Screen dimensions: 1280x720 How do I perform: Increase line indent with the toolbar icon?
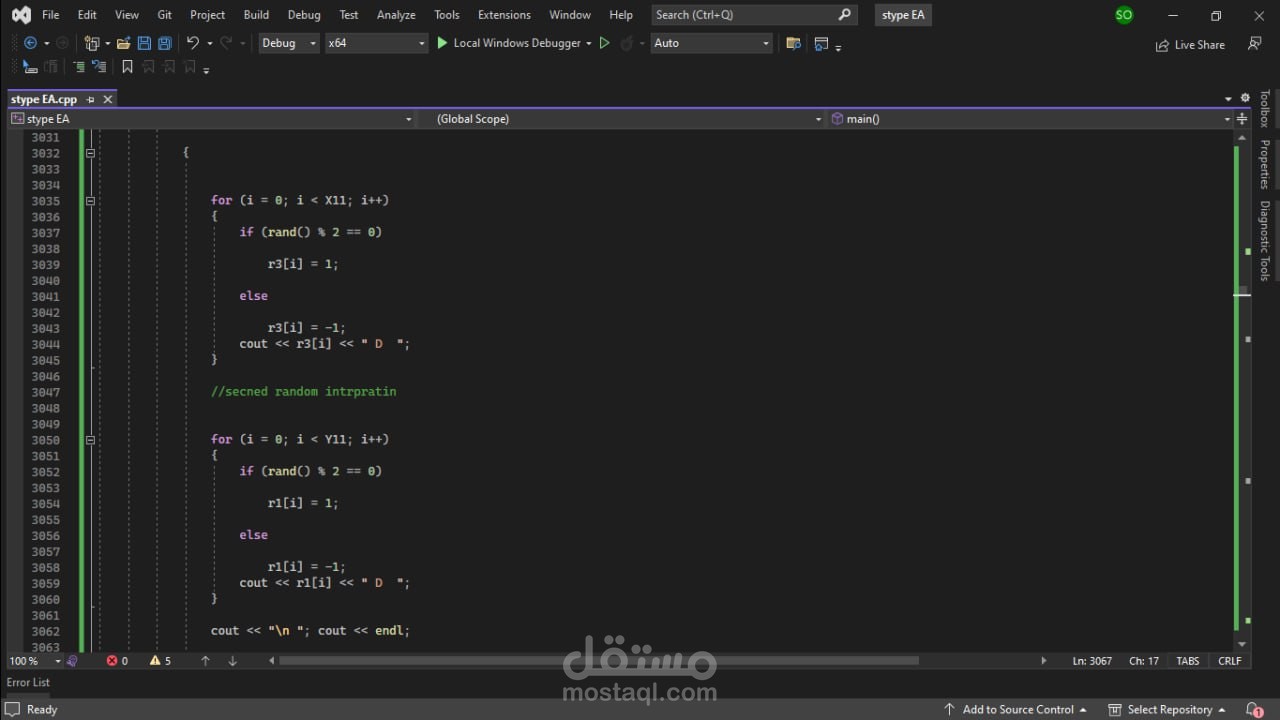click(98, 67)
